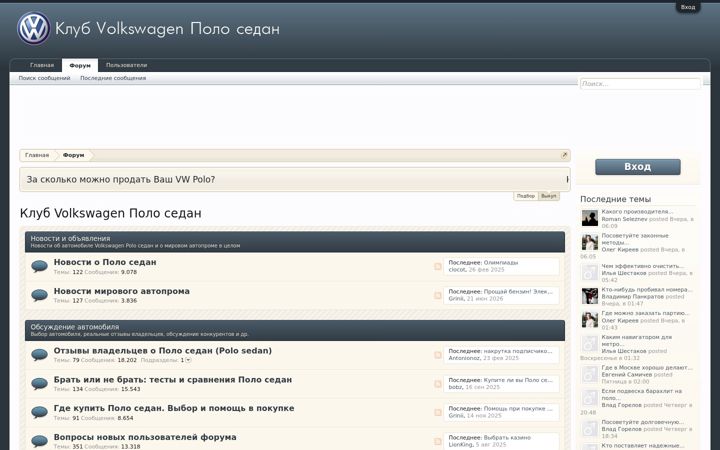Click the small Вход link in the top corner

click(x=688, y=7)
